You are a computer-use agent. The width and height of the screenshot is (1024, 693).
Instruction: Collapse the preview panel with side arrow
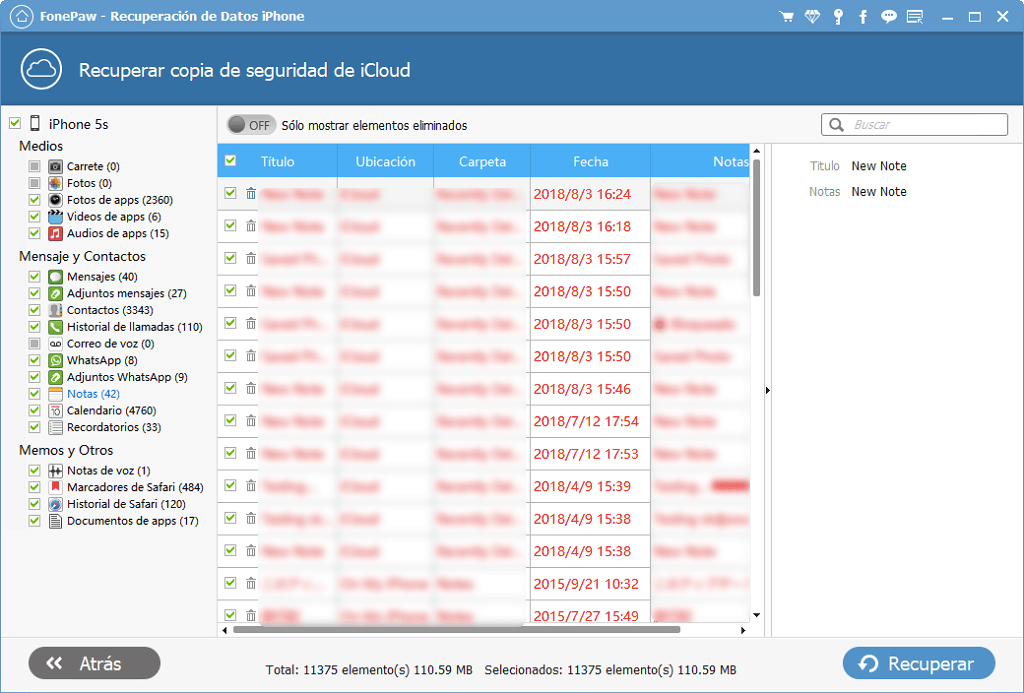click(767, 391)
